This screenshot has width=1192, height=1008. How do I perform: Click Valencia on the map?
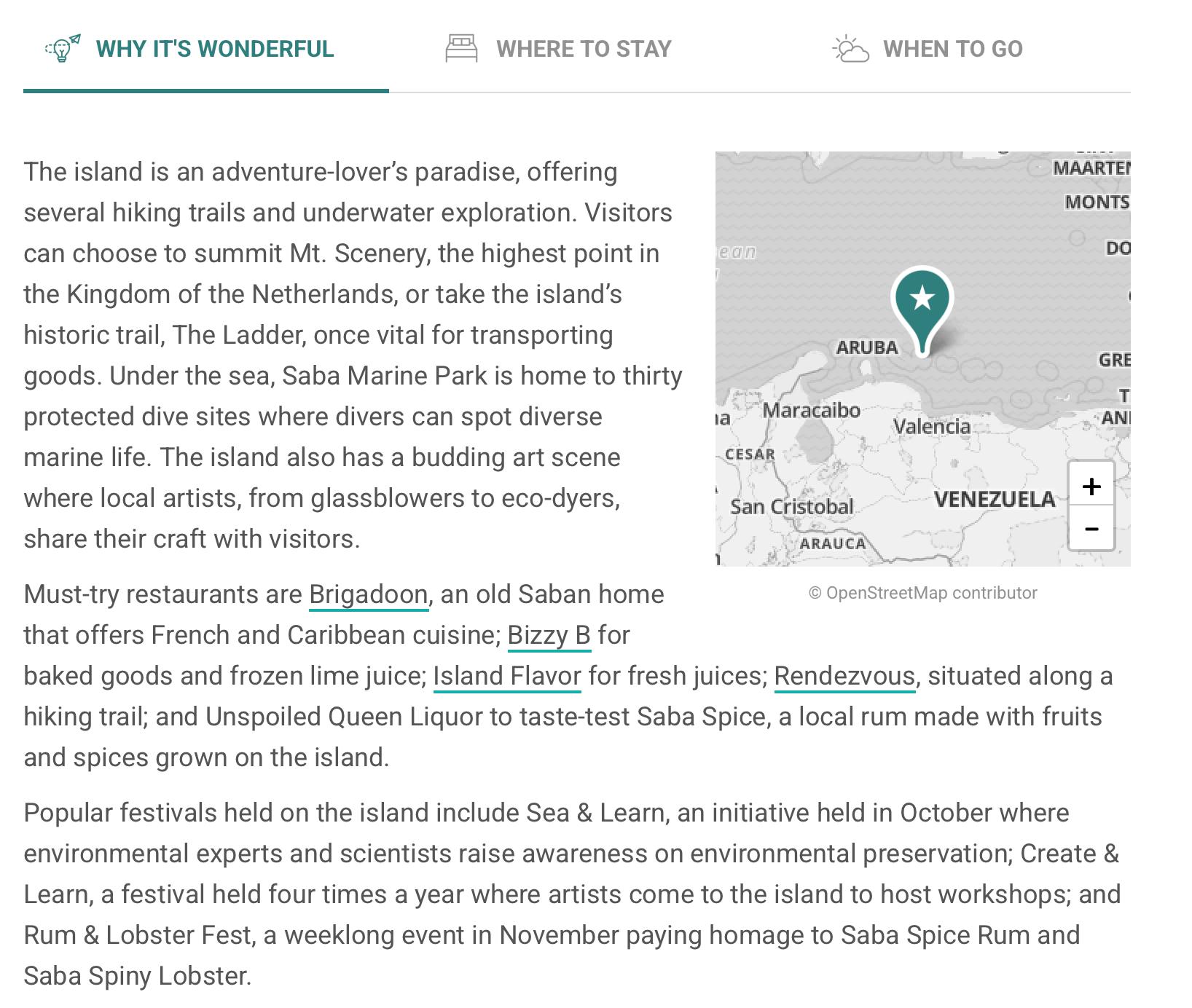click(931, 426)
